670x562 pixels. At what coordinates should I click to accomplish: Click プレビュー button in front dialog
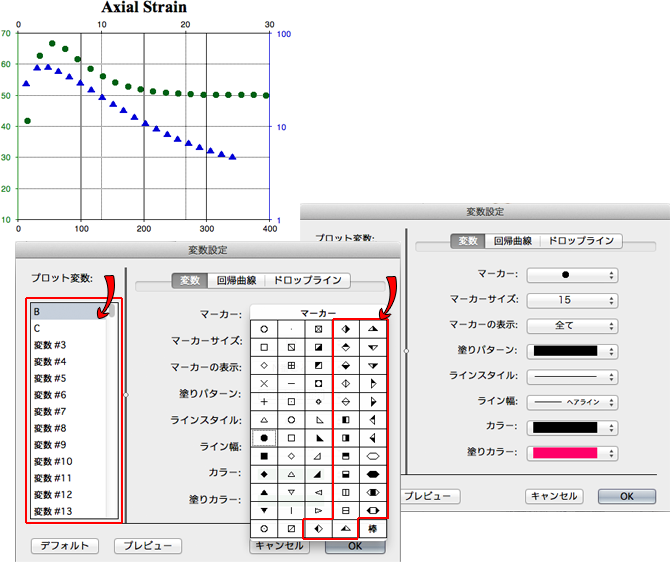148,546
